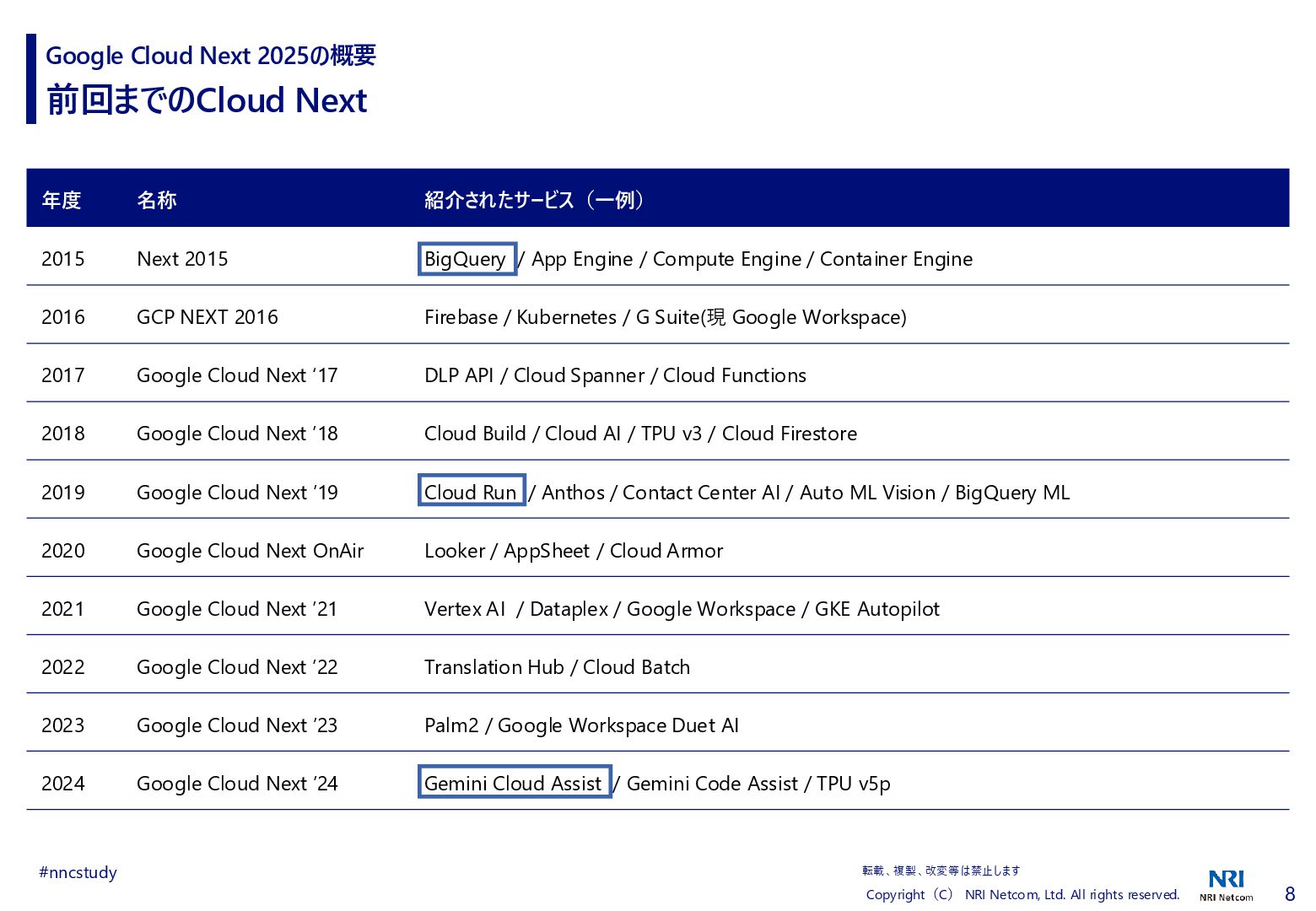Click the NRI Netcom logo
This screenshot has width=1316, height=911.
point(1226,885)
